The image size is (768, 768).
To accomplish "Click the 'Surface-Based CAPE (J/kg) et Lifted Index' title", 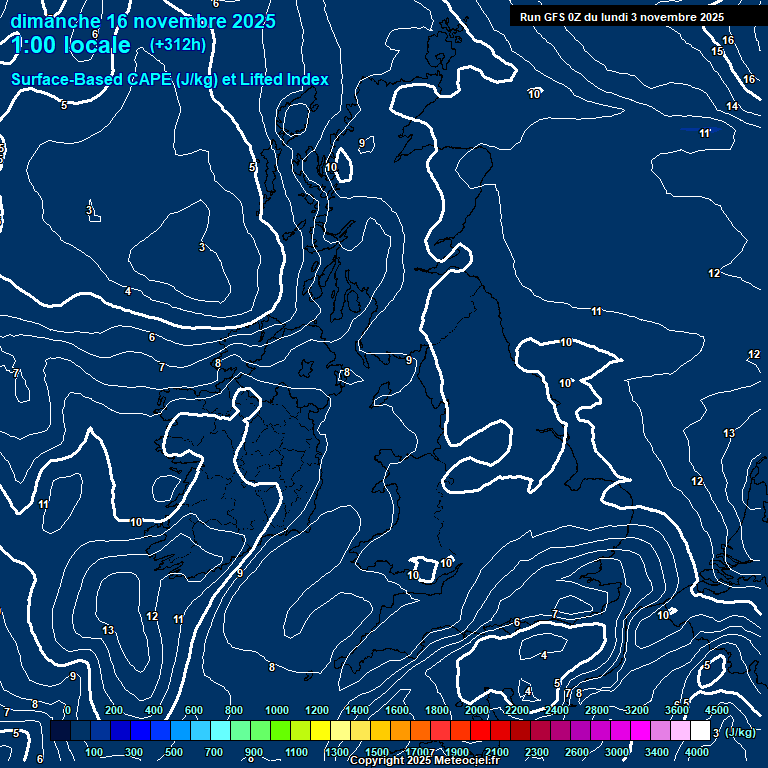I will (x=169, y=79).
